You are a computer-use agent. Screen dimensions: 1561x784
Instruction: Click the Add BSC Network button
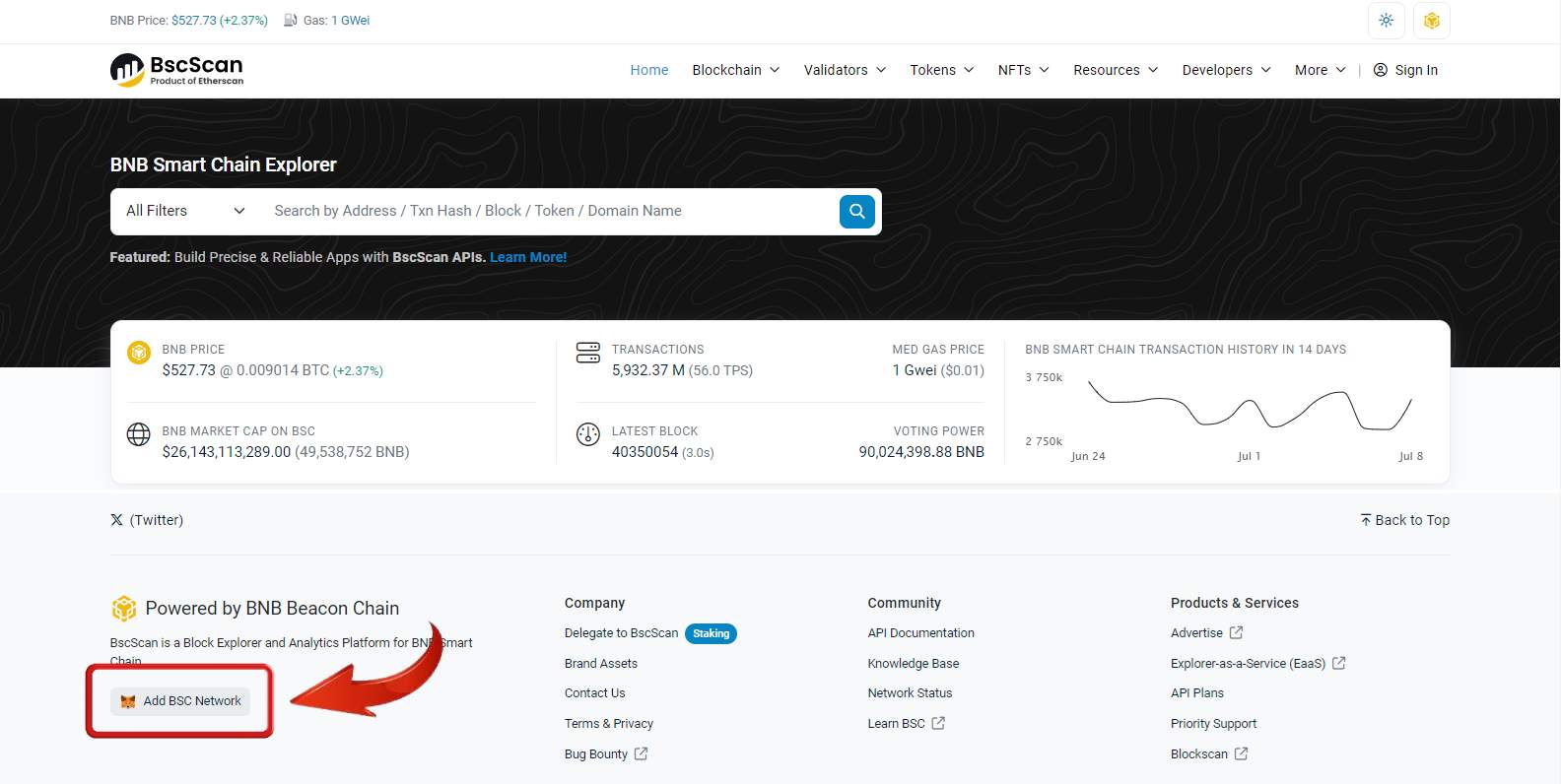point(180,701)
